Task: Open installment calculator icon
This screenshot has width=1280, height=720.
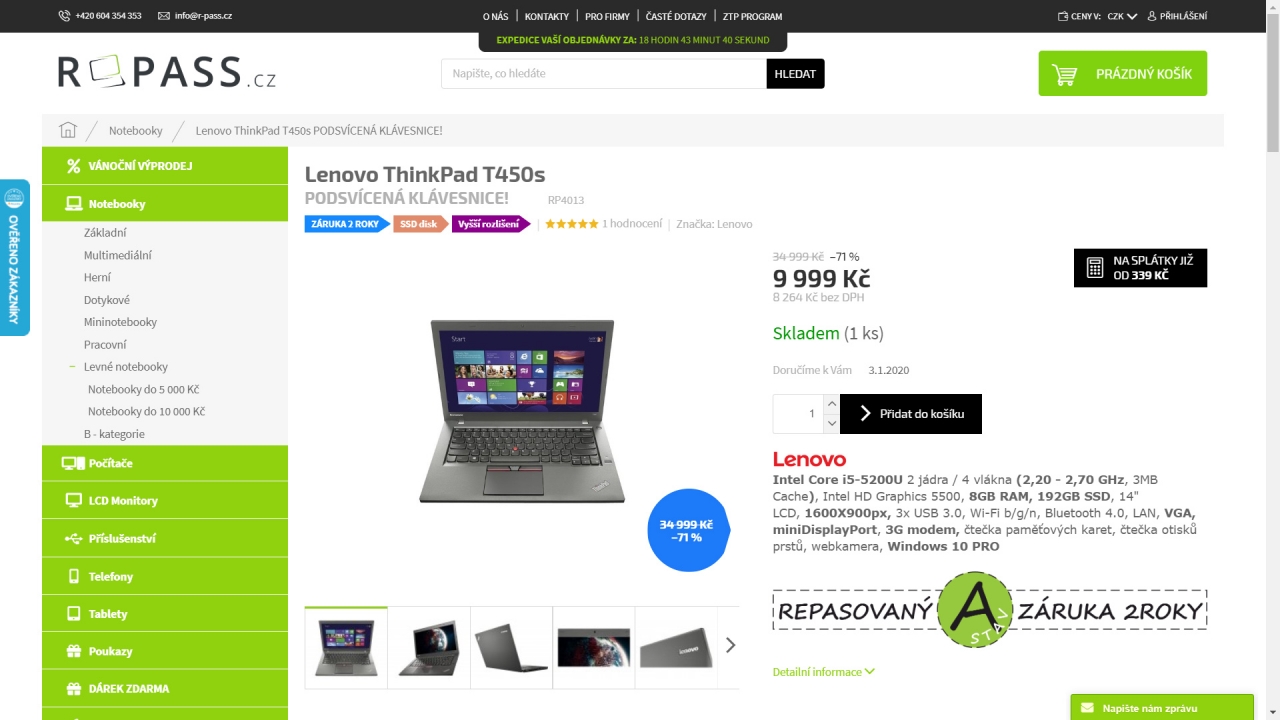Action: click(1095, 268)
